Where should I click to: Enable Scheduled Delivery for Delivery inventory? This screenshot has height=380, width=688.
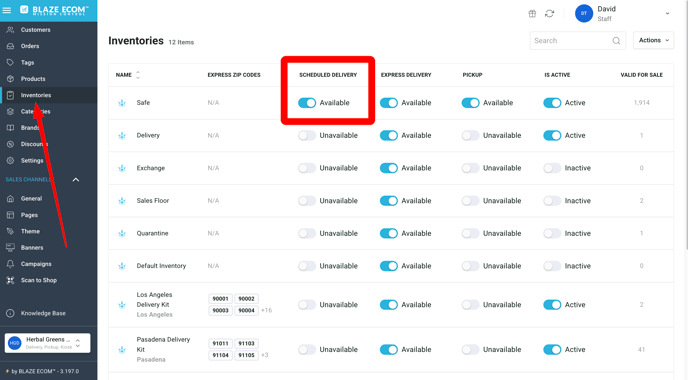tap(307, 136)
